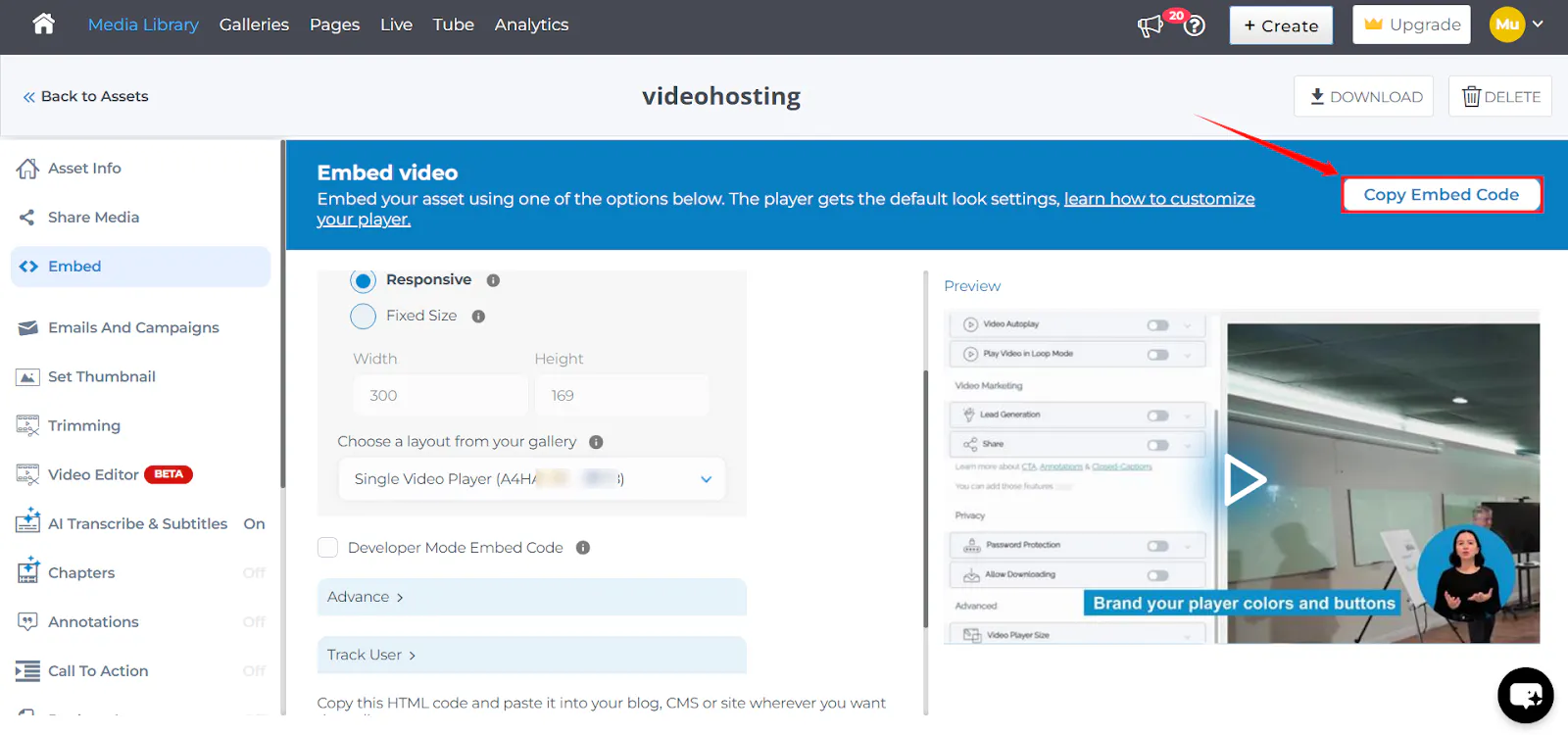Open the announcements megaphone icon
Viewport: 1568px width, 735px height.
coord(1151,25)
